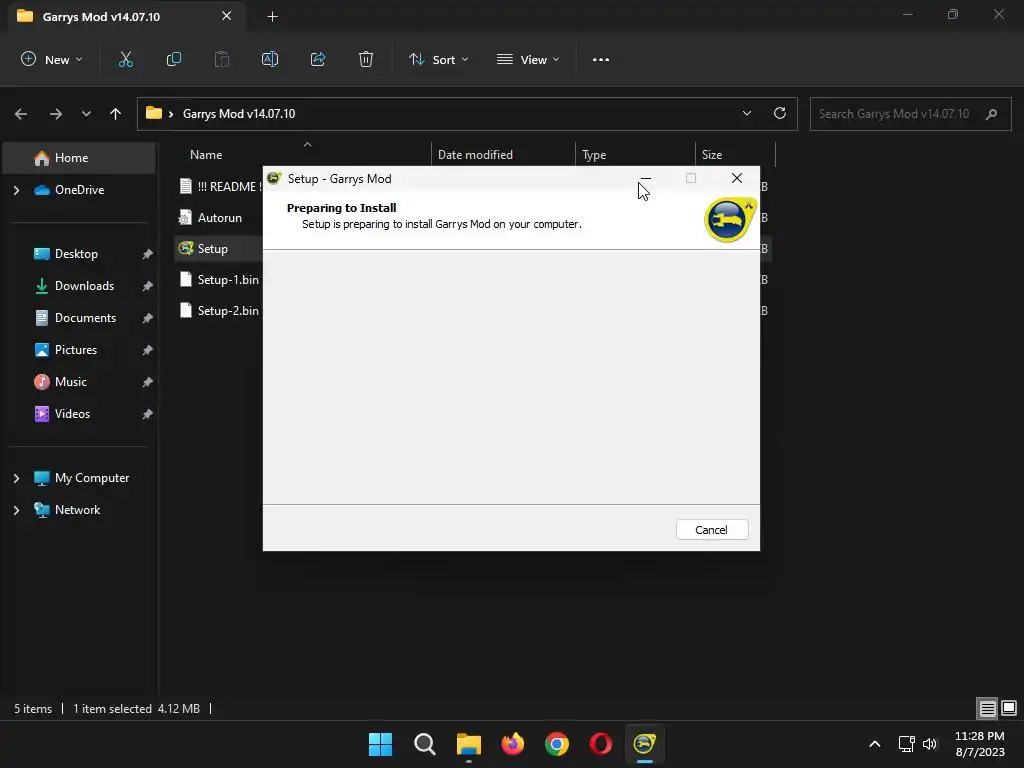Expand the OneDrive tree node
The image size is (1024, 768).
pyautogui.click(x=16, y=190)
